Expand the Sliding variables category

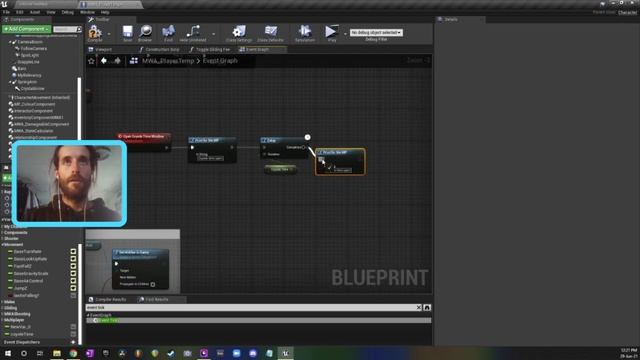click(2, 308)
